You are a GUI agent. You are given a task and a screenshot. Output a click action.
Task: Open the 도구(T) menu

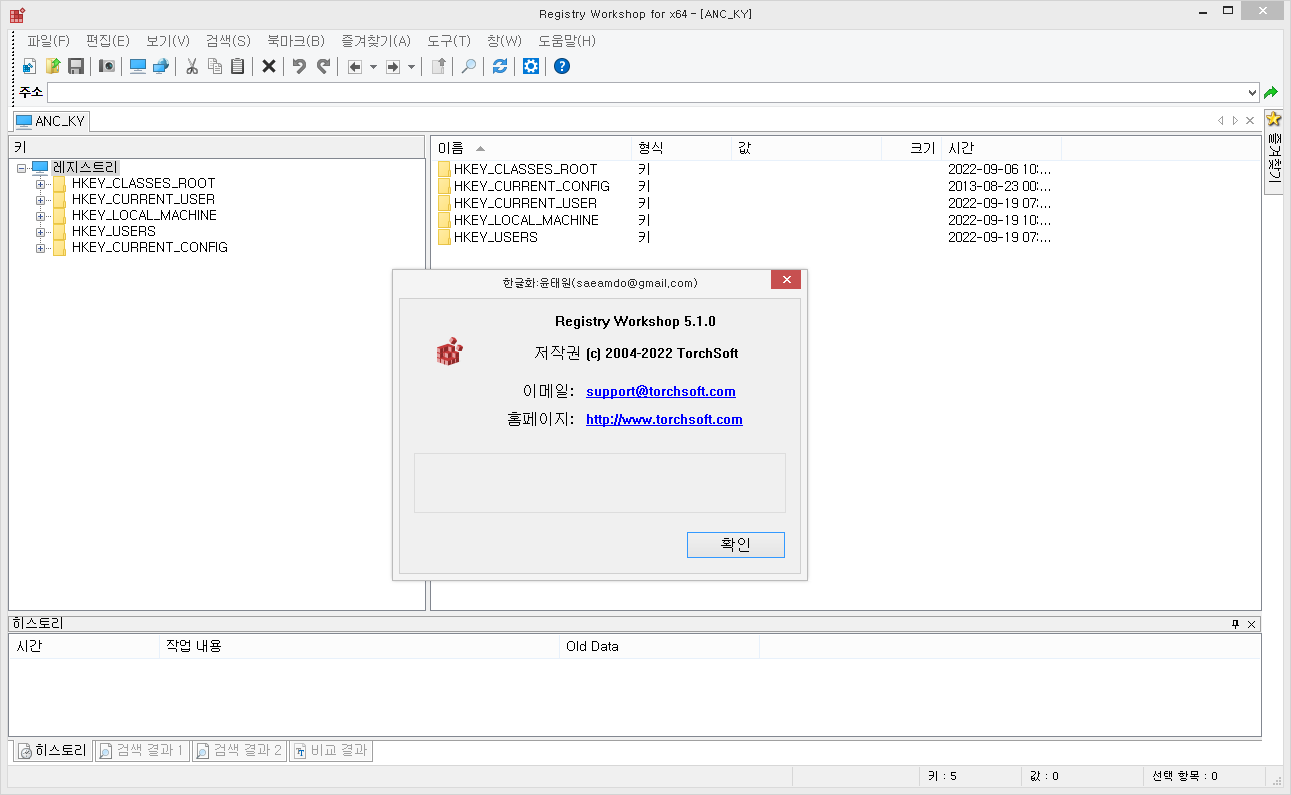(449, 41)
